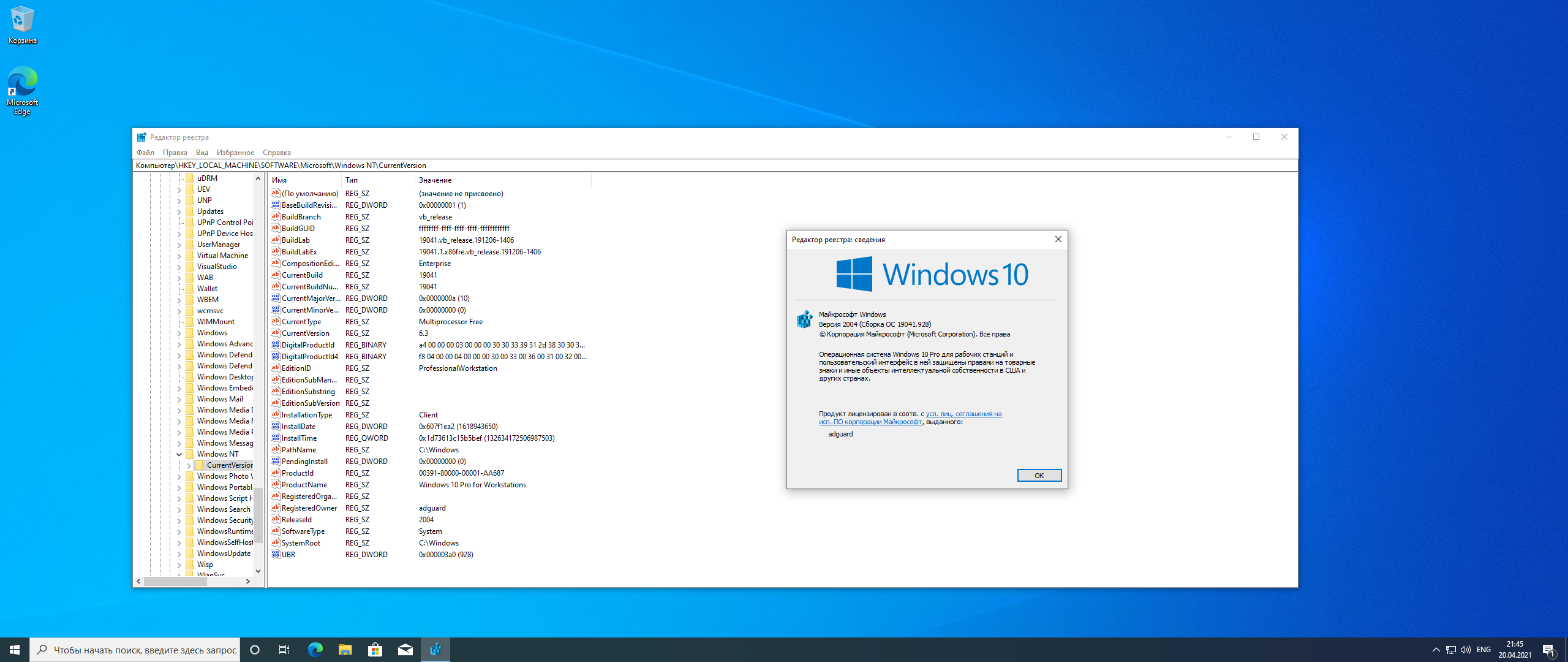Screen dimensions: 1568x662
Task: Open the Файл menu
Action: tap(145, 153)
